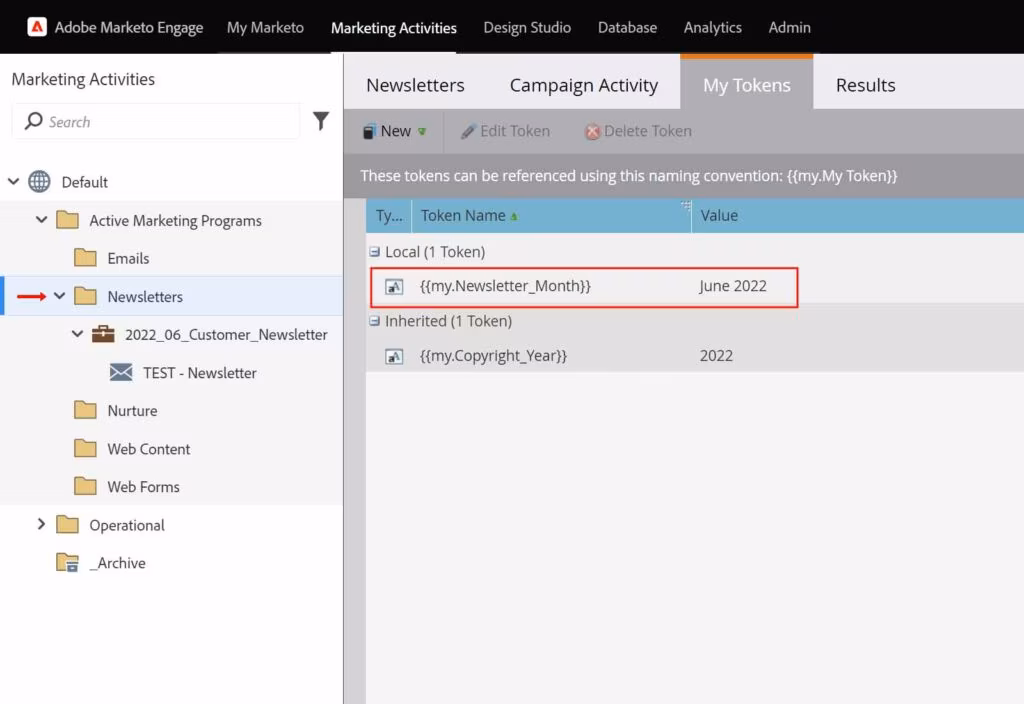Click the briefcase program icon for 2022_06_Customer_Newsletter
This screenshot has height=704, width=1024.
103,334
